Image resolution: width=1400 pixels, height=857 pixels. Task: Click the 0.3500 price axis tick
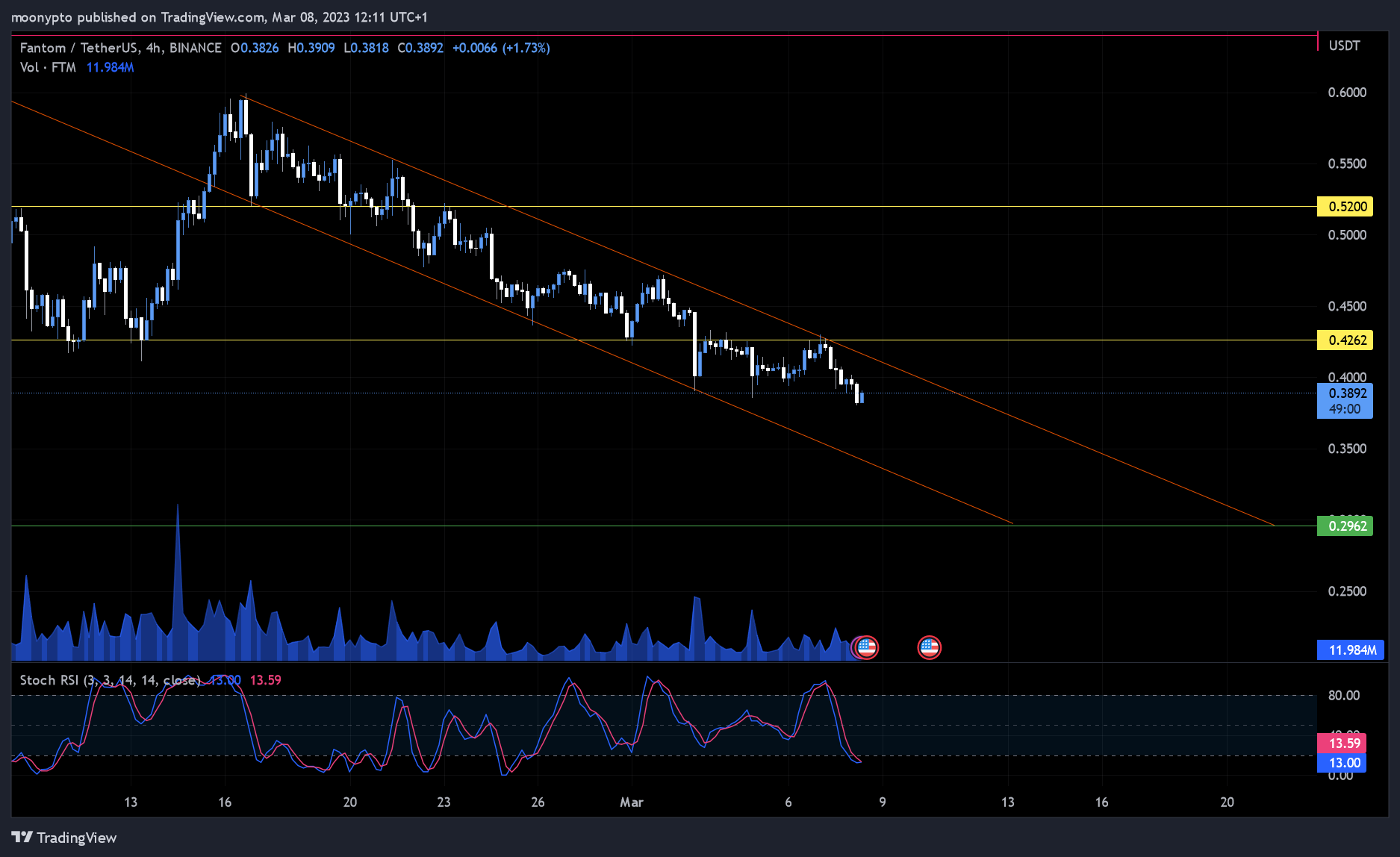[x=1347, y=449]
